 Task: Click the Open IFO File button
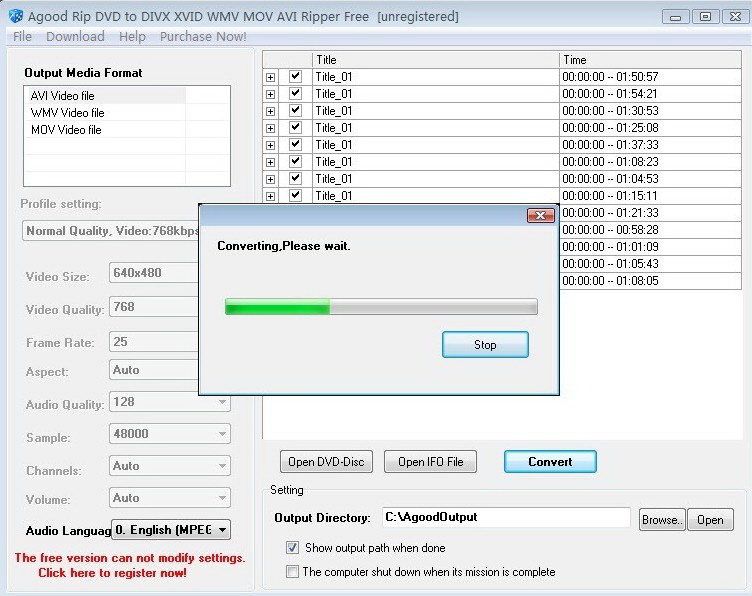pos(430,462)
